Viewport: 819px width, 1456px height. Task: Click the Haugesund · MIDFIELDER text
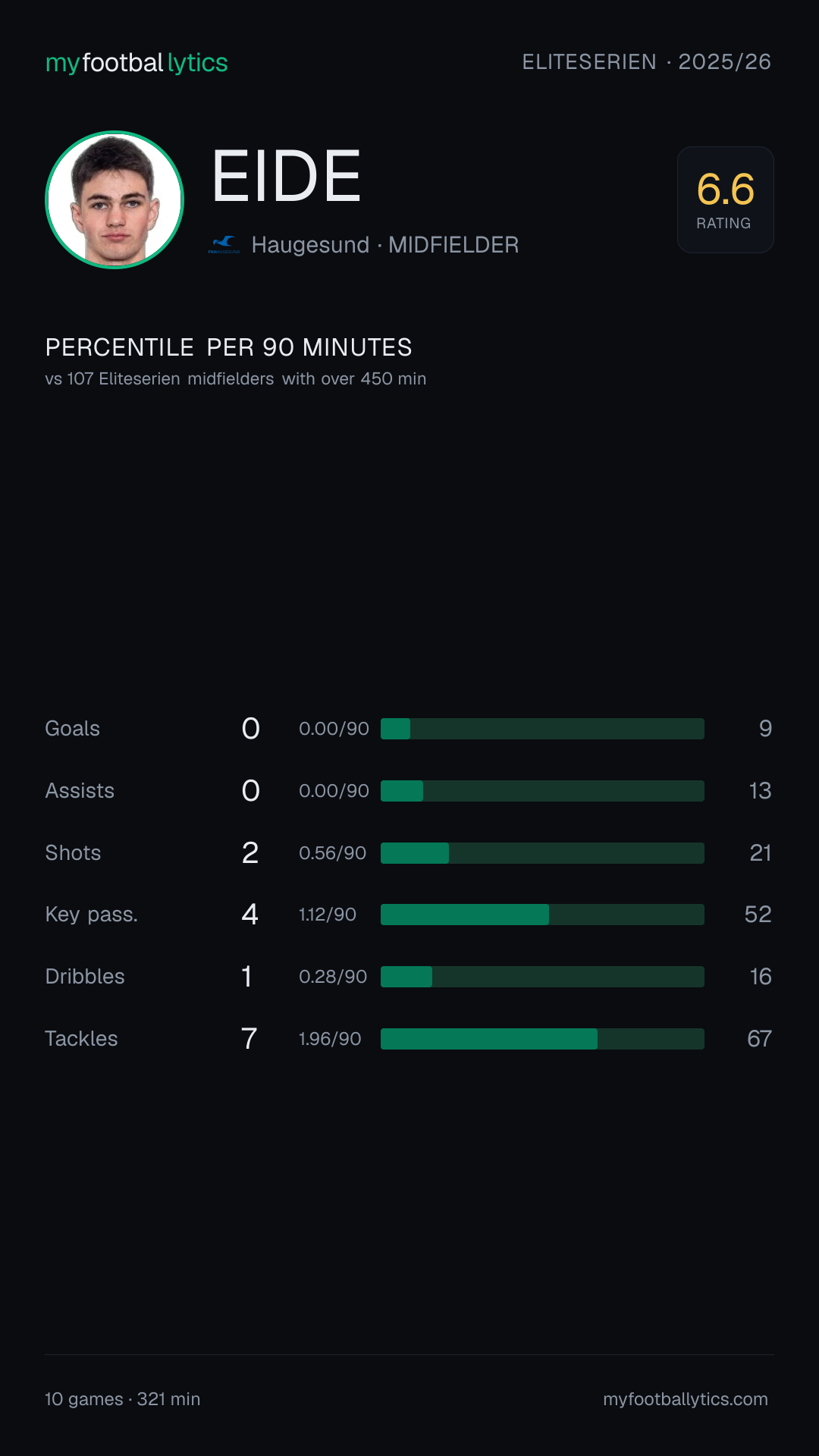pyautogui.click(x=385, y=245)
